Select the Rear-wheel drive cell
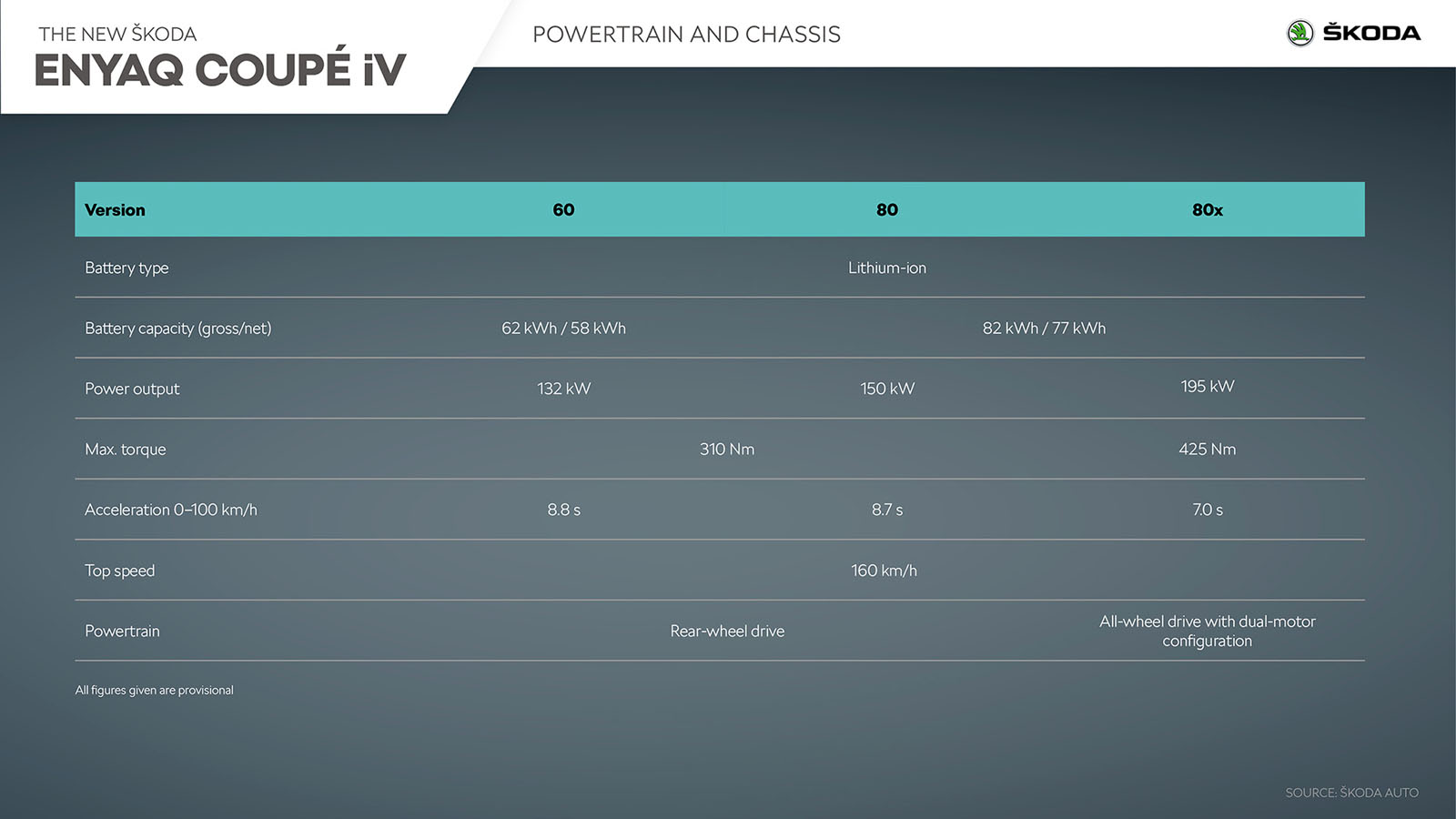 click(x=726, y=632)
